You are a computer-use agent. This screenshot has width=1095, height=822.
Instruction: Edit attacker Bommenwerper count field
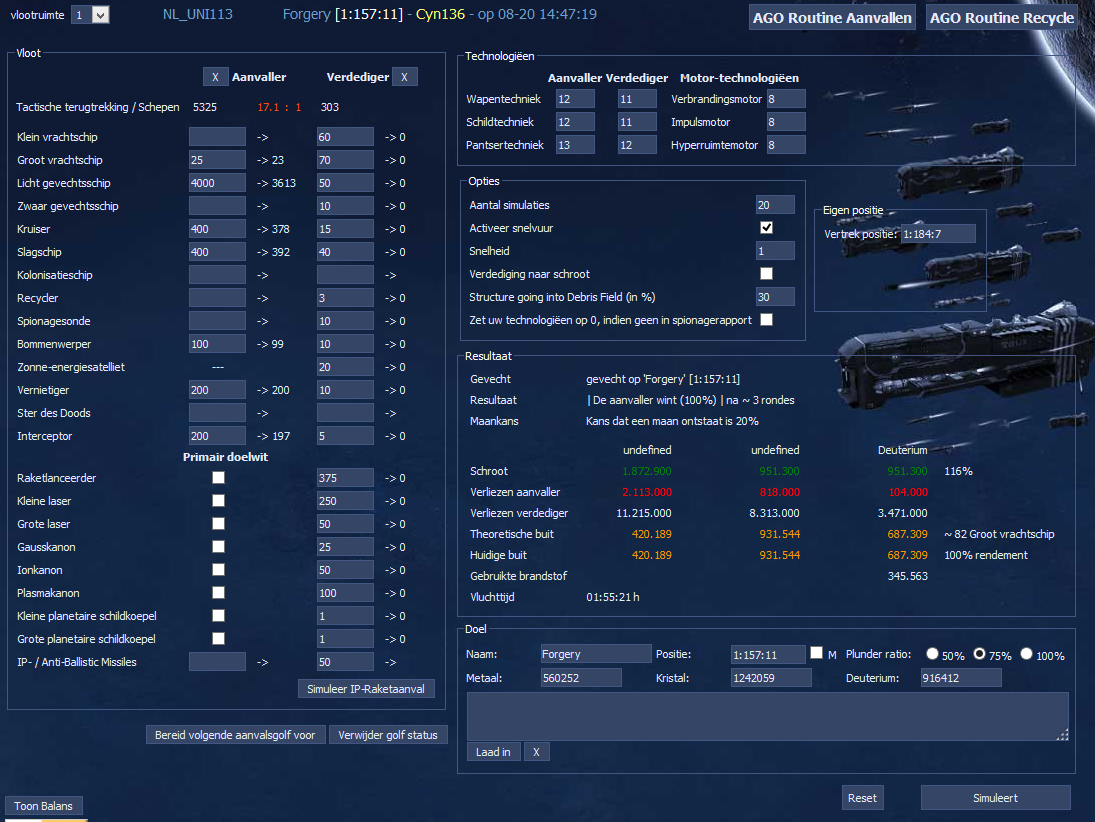217,344
